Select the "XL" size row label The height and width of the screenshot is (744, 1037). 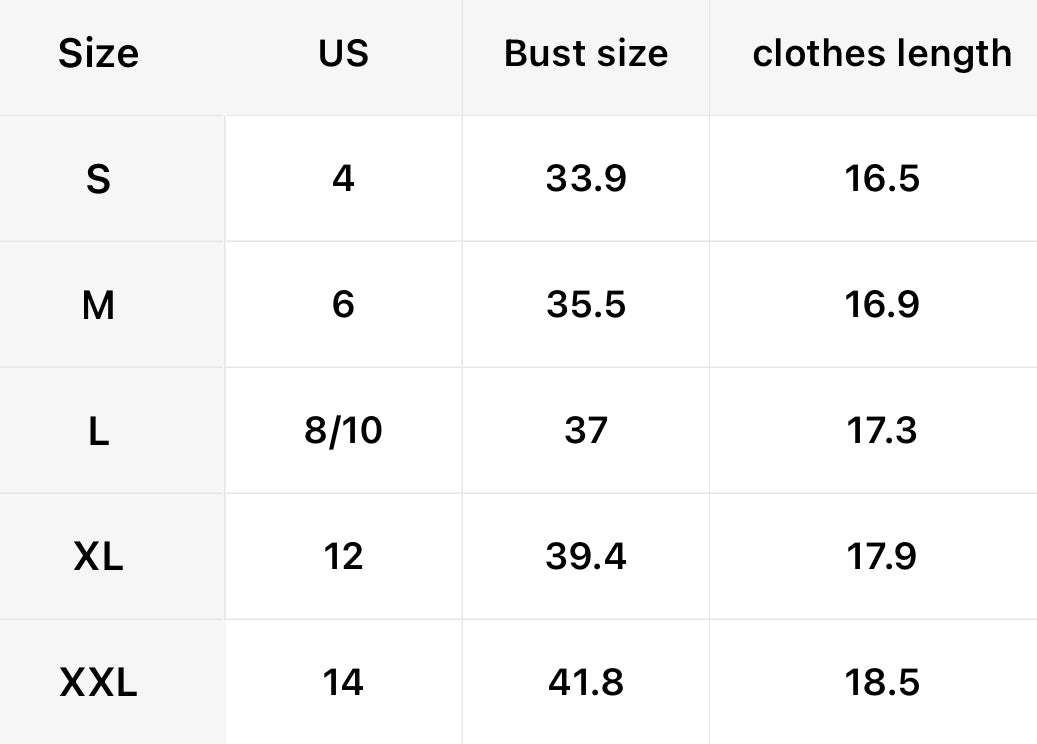point(98,557)
